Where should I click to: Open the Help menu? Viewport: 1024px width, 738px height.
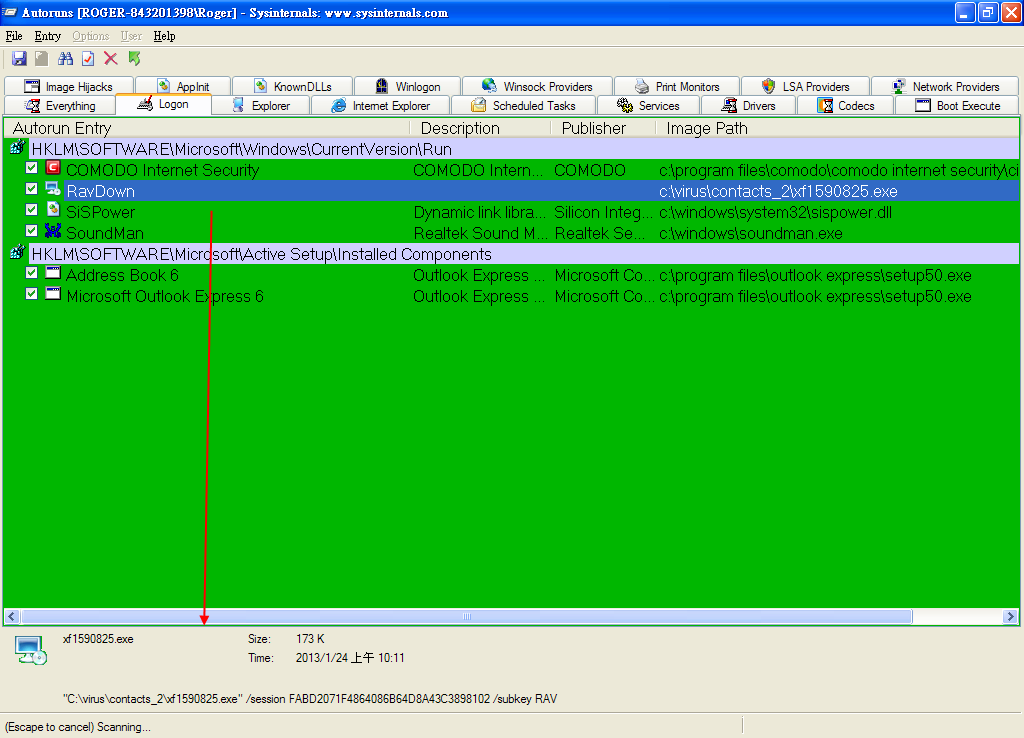point(165,36)
